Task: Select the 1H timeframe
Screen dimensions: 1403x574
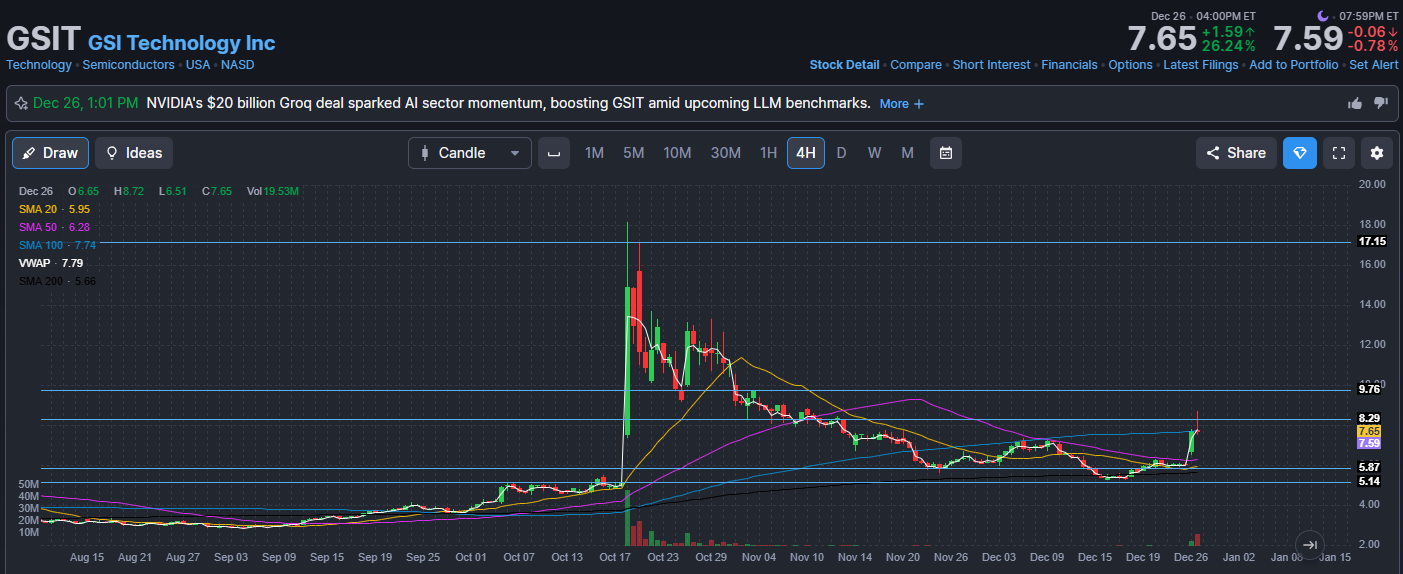Action: tap(768, 153)
